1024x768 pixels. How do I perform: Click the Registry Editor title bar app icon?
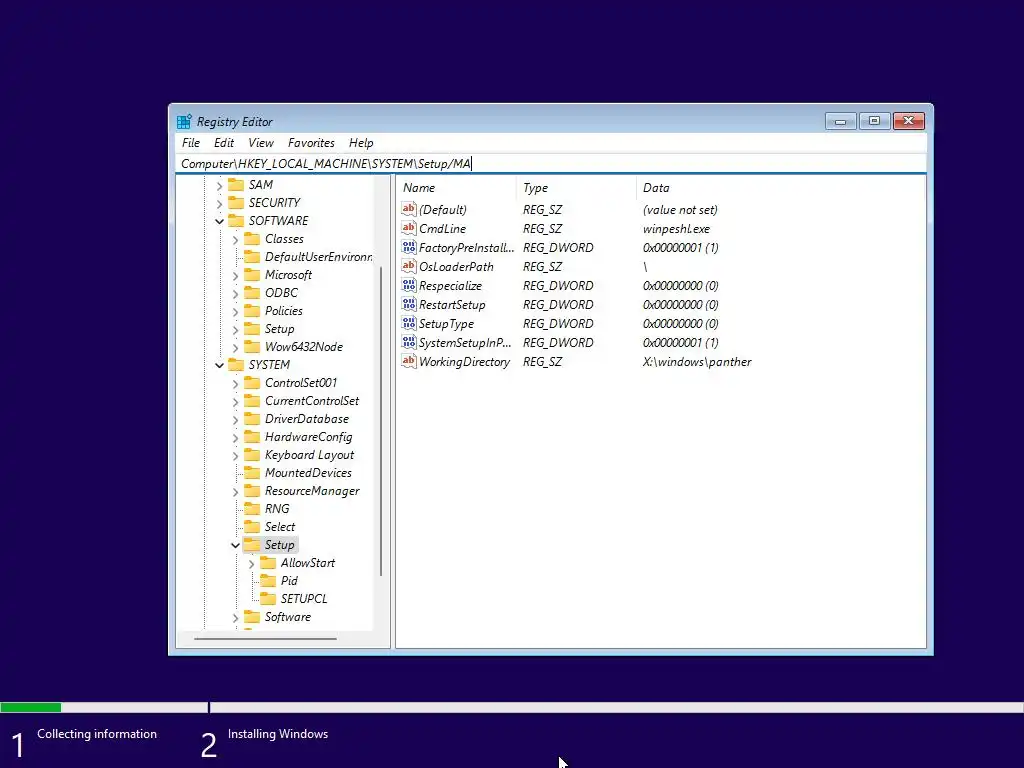tap(184, 121)
